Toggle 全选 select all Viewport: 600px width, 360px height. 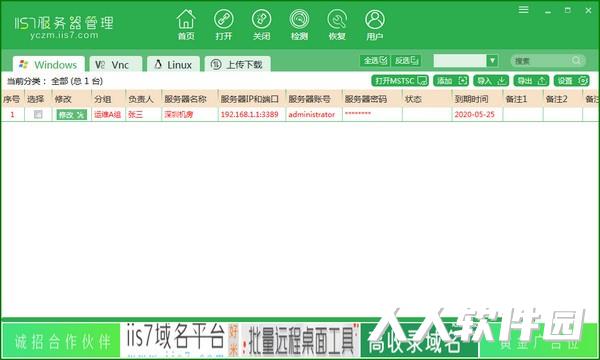pos(375,60)
